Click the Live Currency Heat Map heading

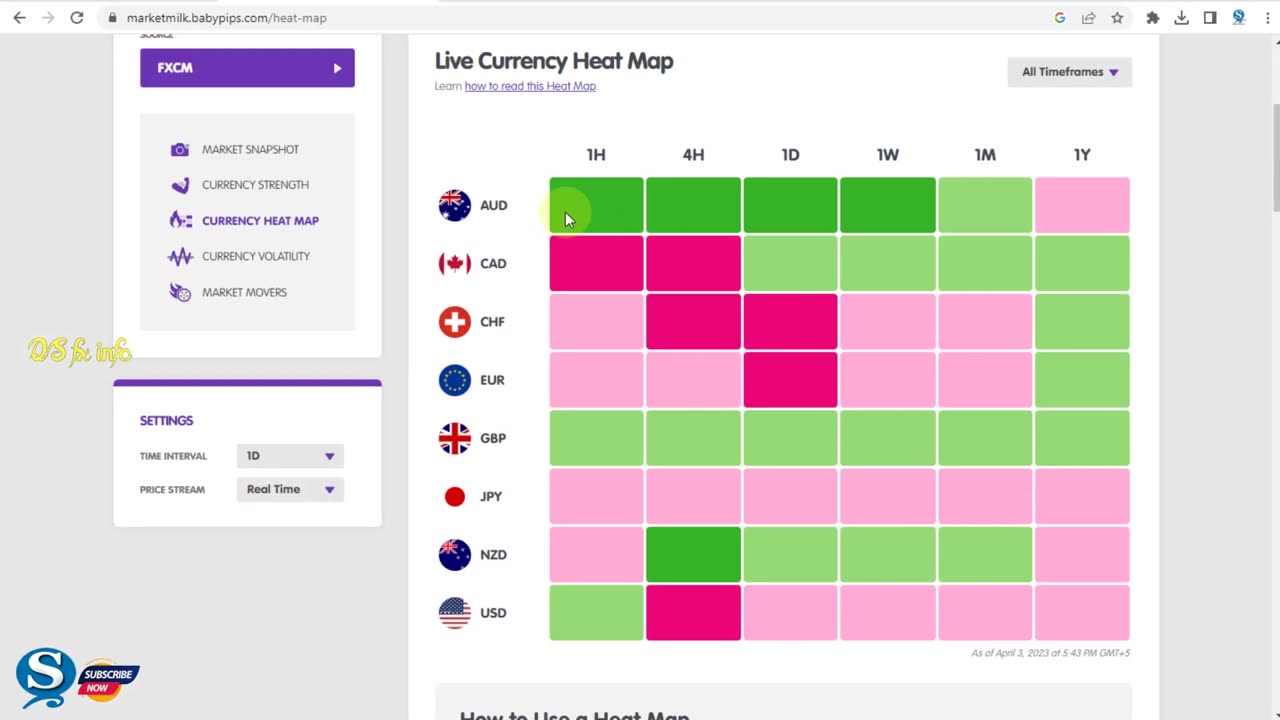554,61
